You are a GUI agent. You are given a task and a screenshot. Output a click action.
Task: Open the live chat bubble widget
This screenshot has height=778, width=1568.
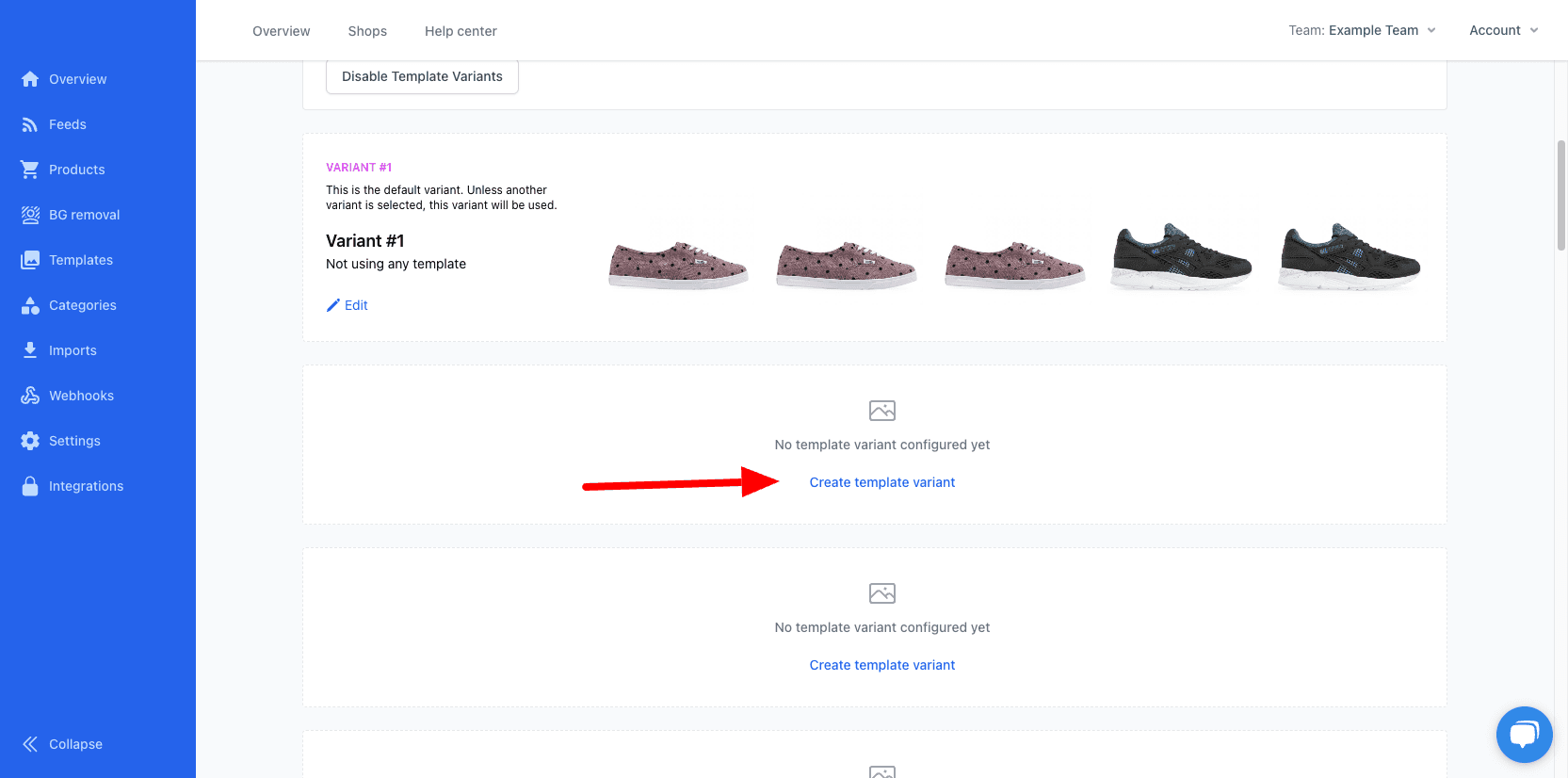pyautogui.click(x=1524, y=735)
